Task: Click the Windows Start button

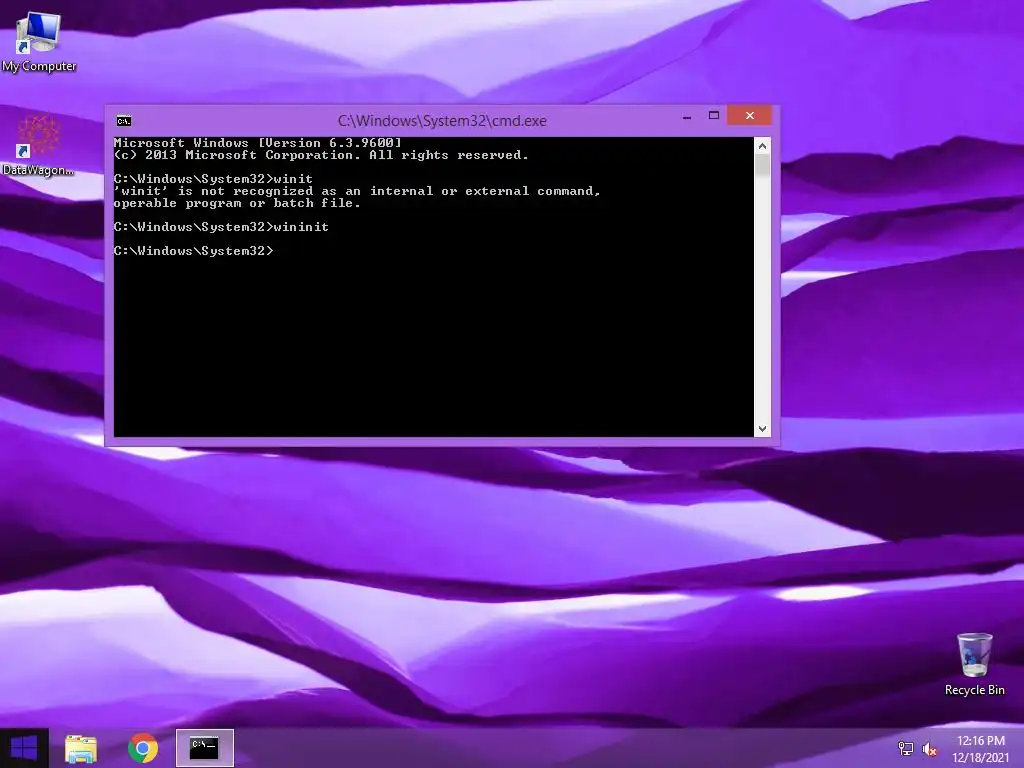Action: coord(24,748)
